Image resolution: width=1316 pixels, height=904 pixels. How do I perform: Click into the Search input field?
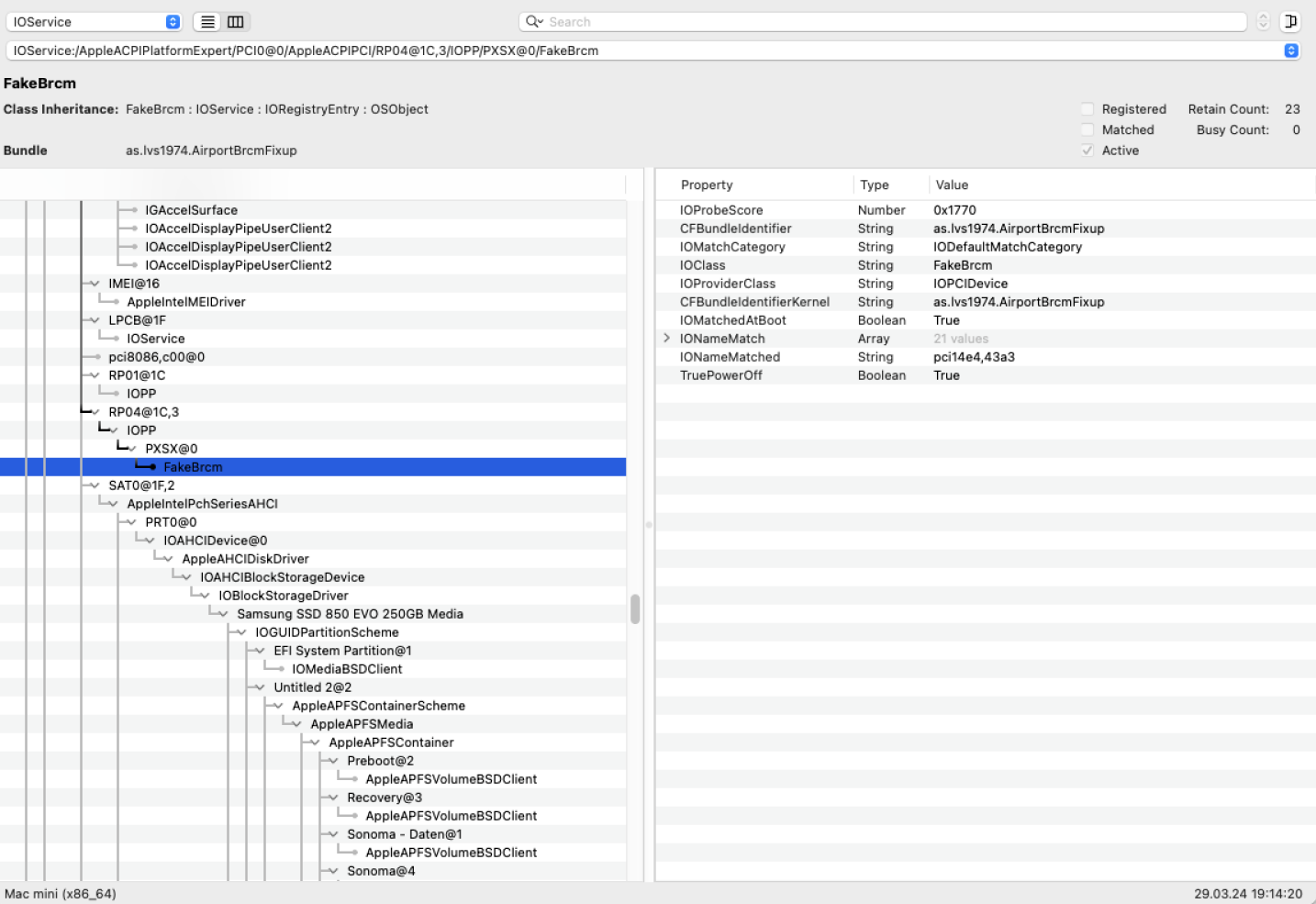890,22
